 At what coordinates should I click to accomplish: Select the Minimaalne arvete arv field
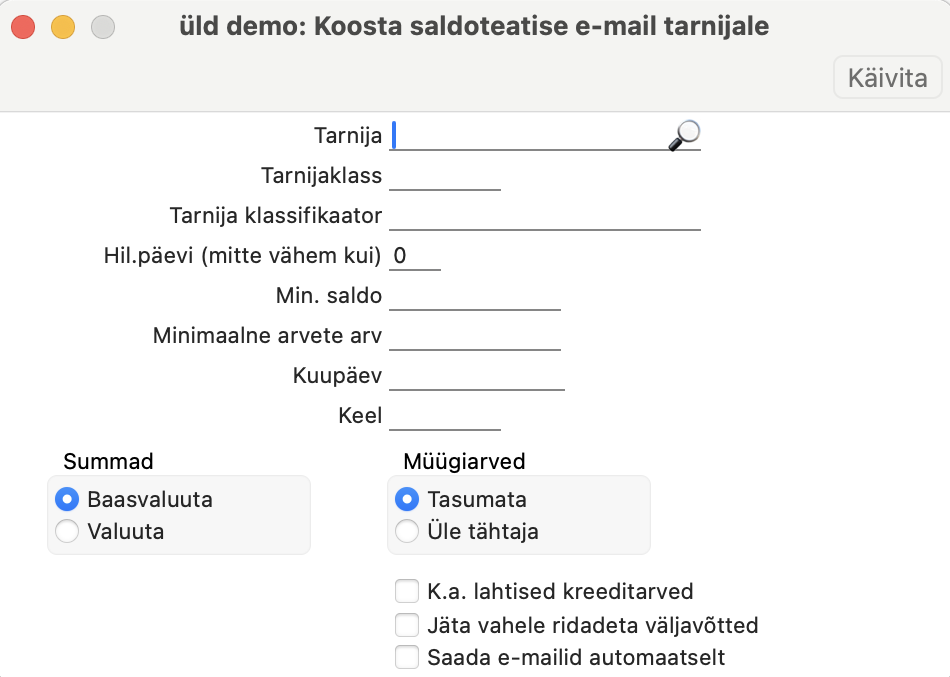pyautogui.click(x=474, y=336)
